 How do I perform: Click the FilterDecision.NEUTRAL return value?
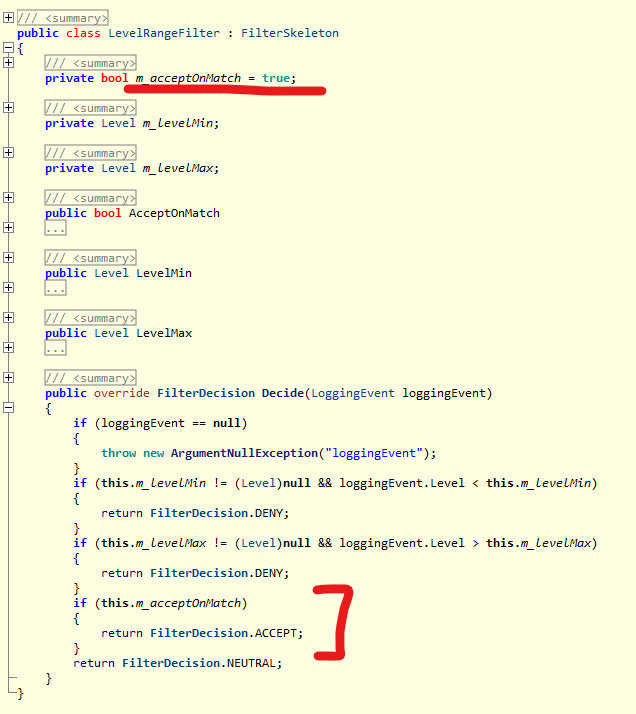202,663
